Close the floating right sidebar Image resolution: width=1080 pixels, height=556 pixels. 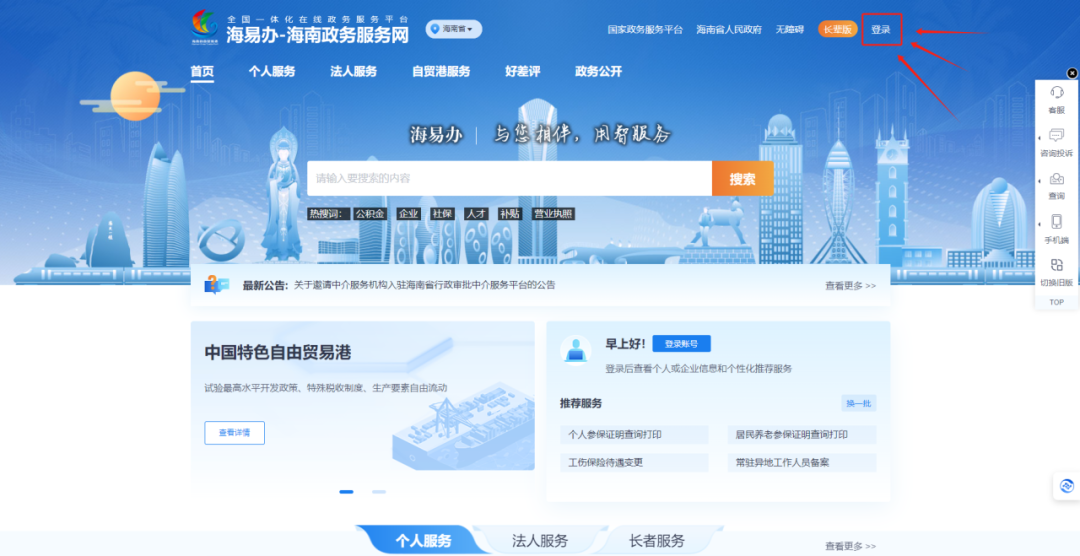tap(1072, 73)
